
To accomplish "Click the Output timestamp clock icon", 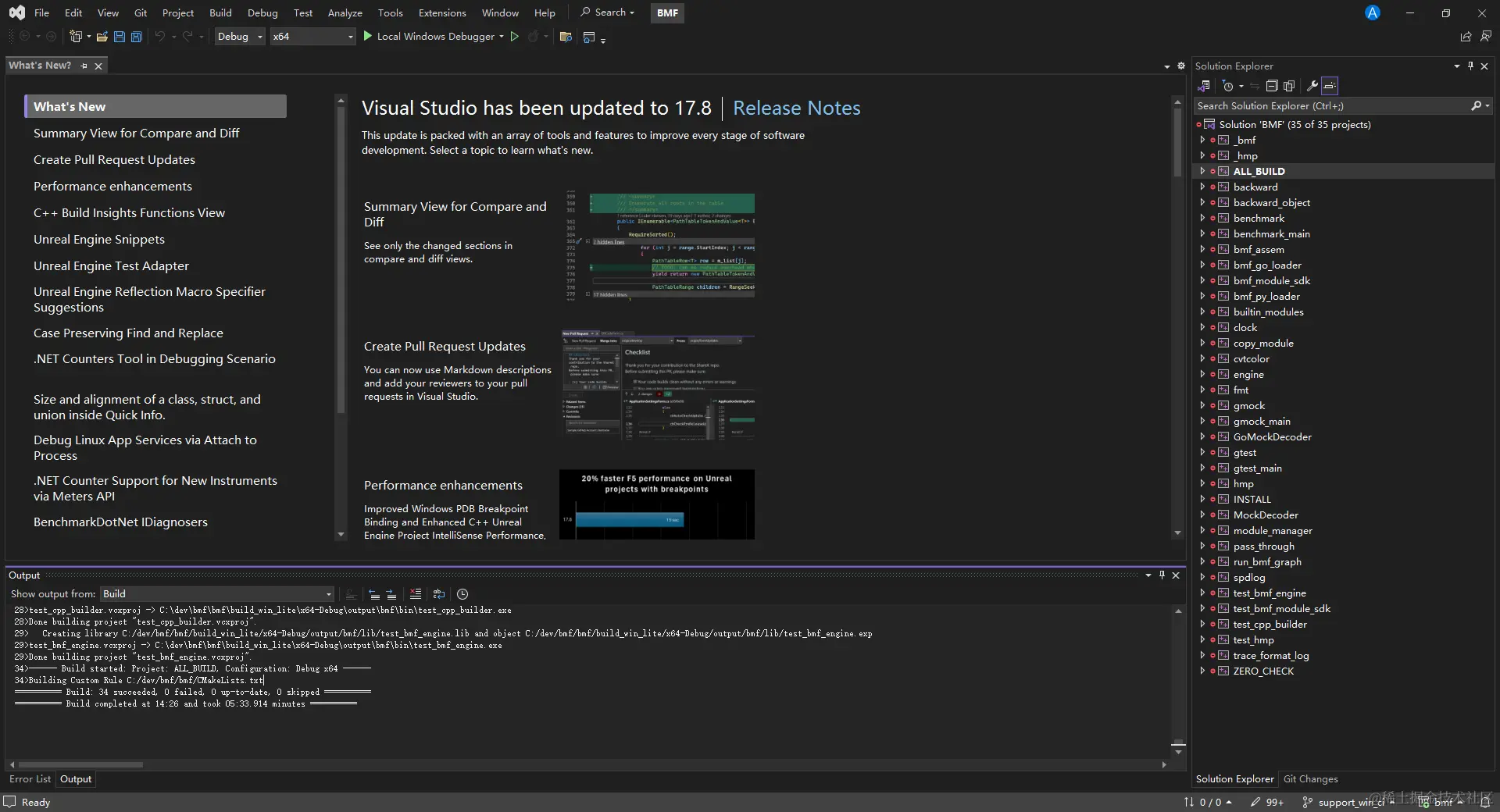I will tap(462, 594).
